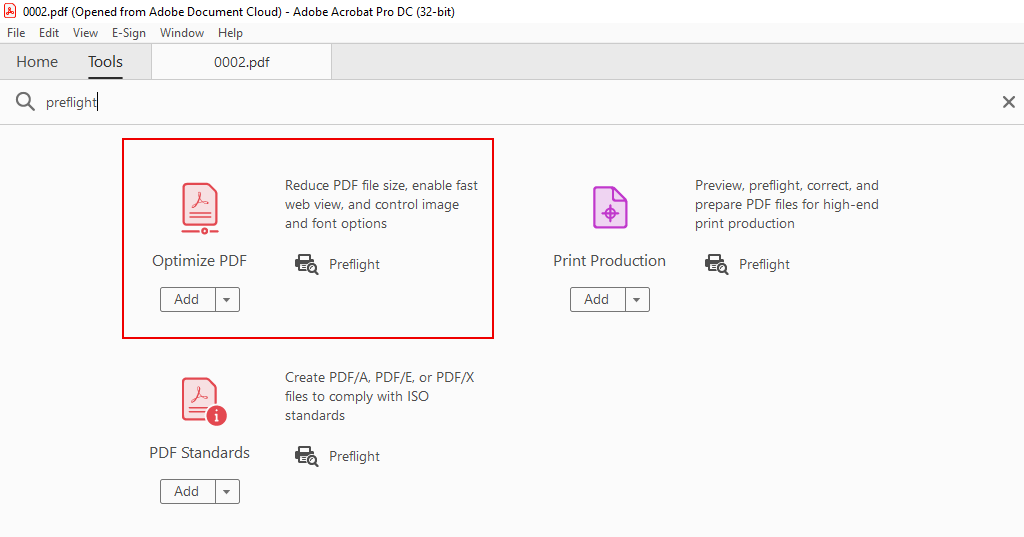Image resolution: width=1024 pixels, height=537 pixels.
Task: Open the Window menu
Action: [x=182, y=33]
